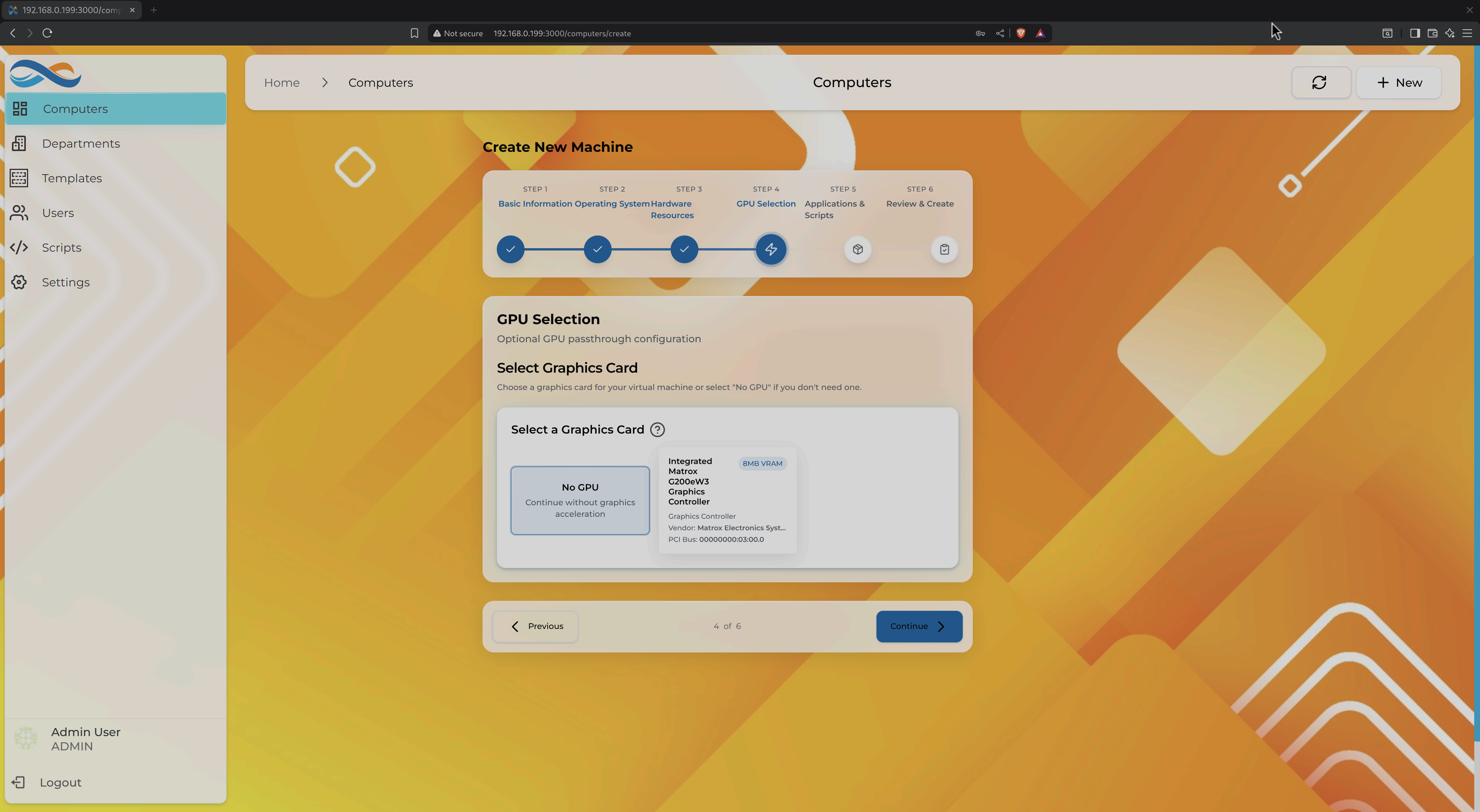
Task: Click the refresh icon button
Action: pyautogui.click(x=1320, y=83)
